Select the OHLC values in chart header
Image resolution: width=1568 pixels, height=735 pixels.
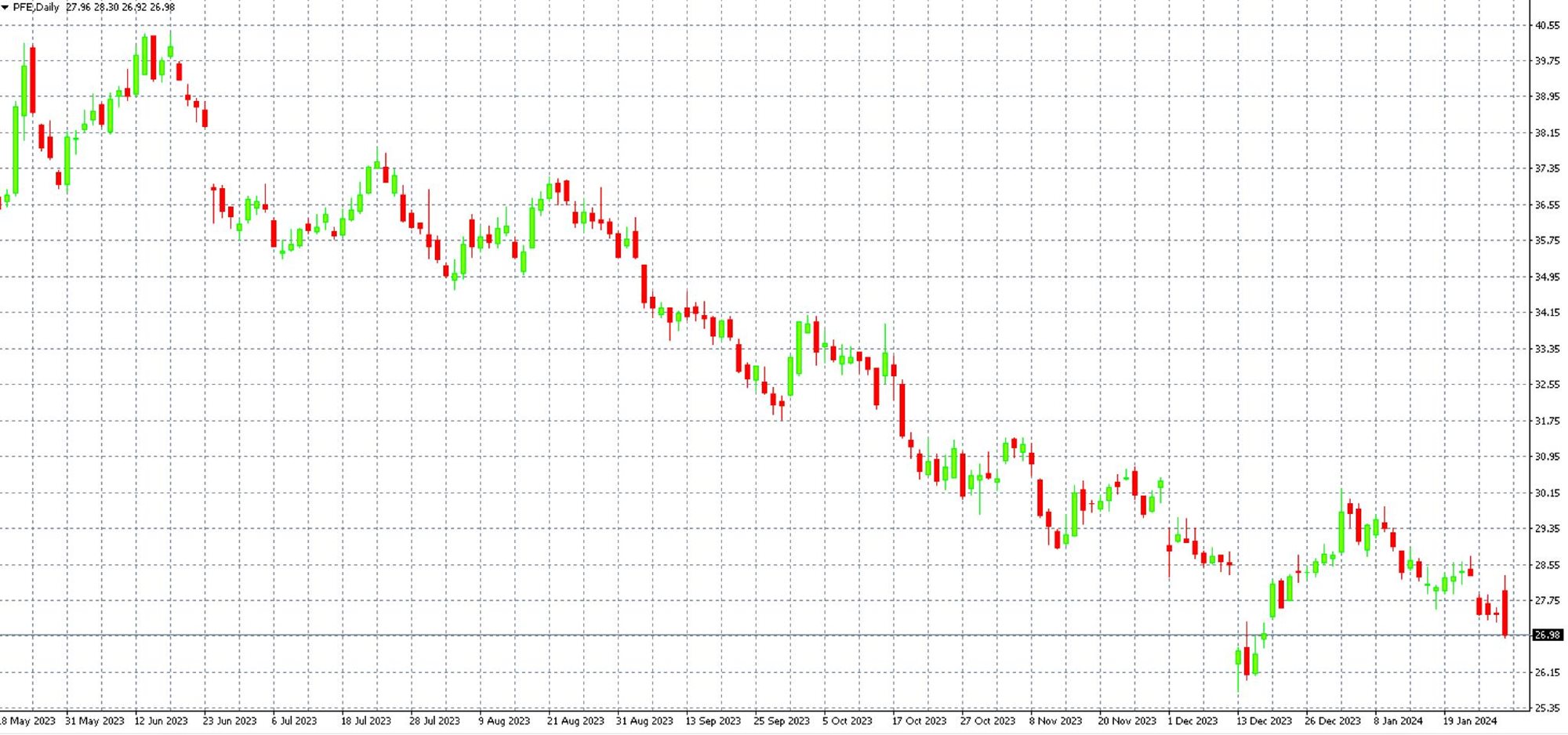point(120,7)
